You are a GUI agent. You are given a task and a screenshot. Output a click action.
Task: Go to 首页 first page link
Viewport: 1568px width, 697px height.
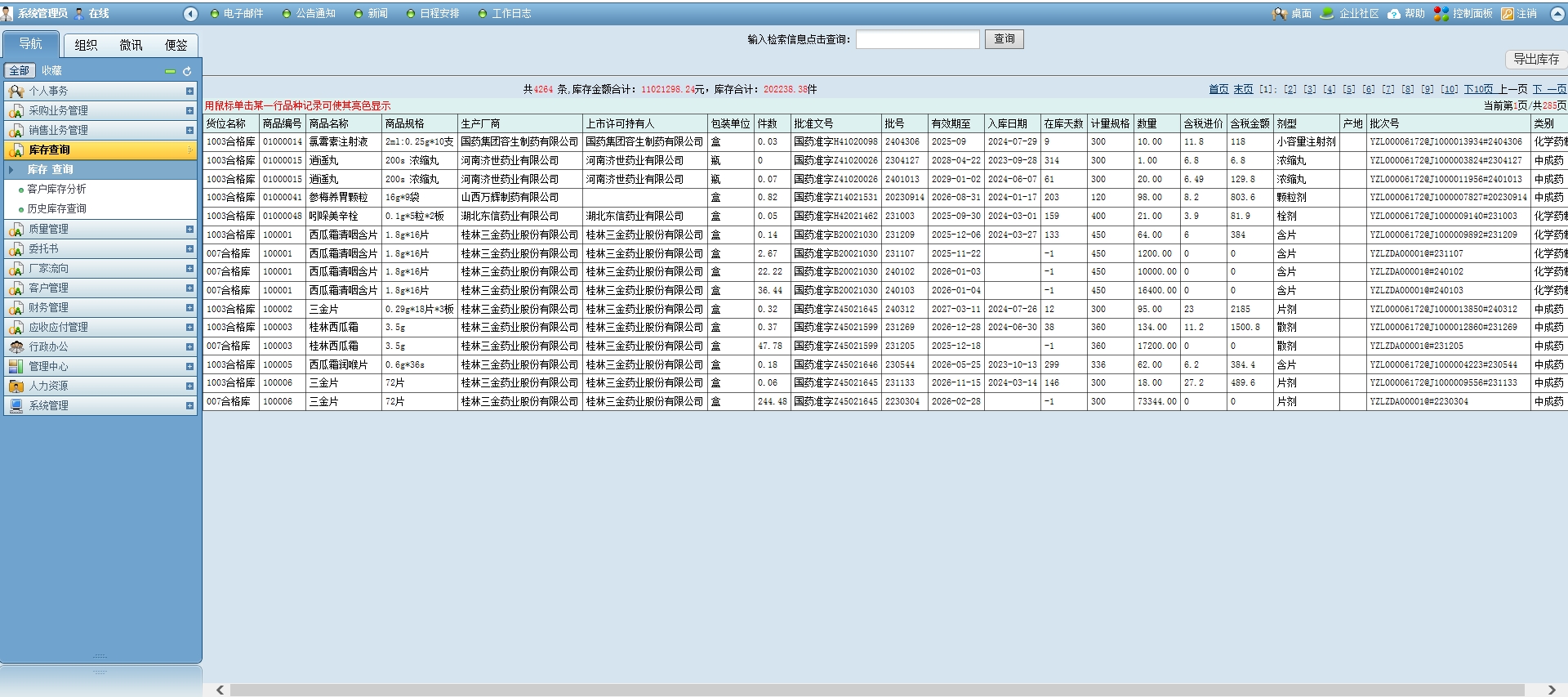point(1218,89)
